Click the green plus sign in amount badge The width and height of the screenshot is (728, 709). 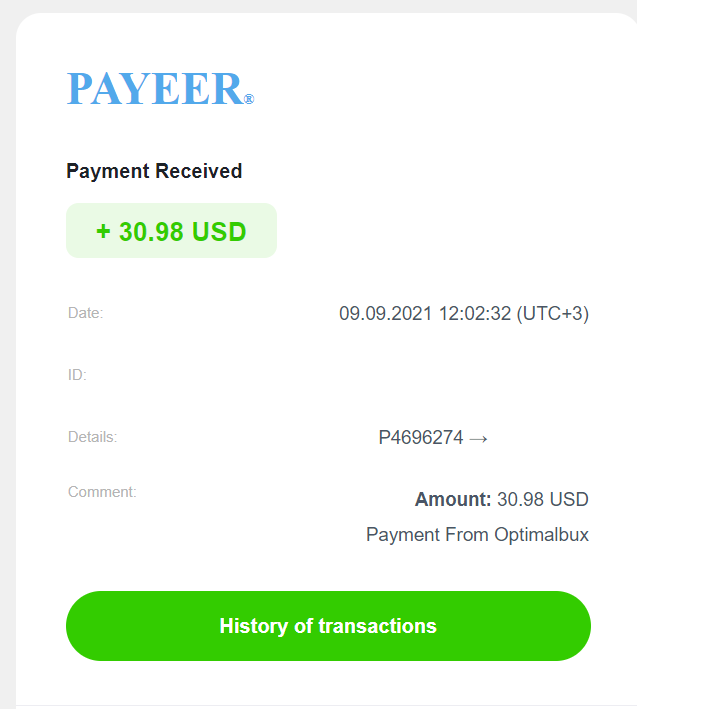tap(103, 231)
